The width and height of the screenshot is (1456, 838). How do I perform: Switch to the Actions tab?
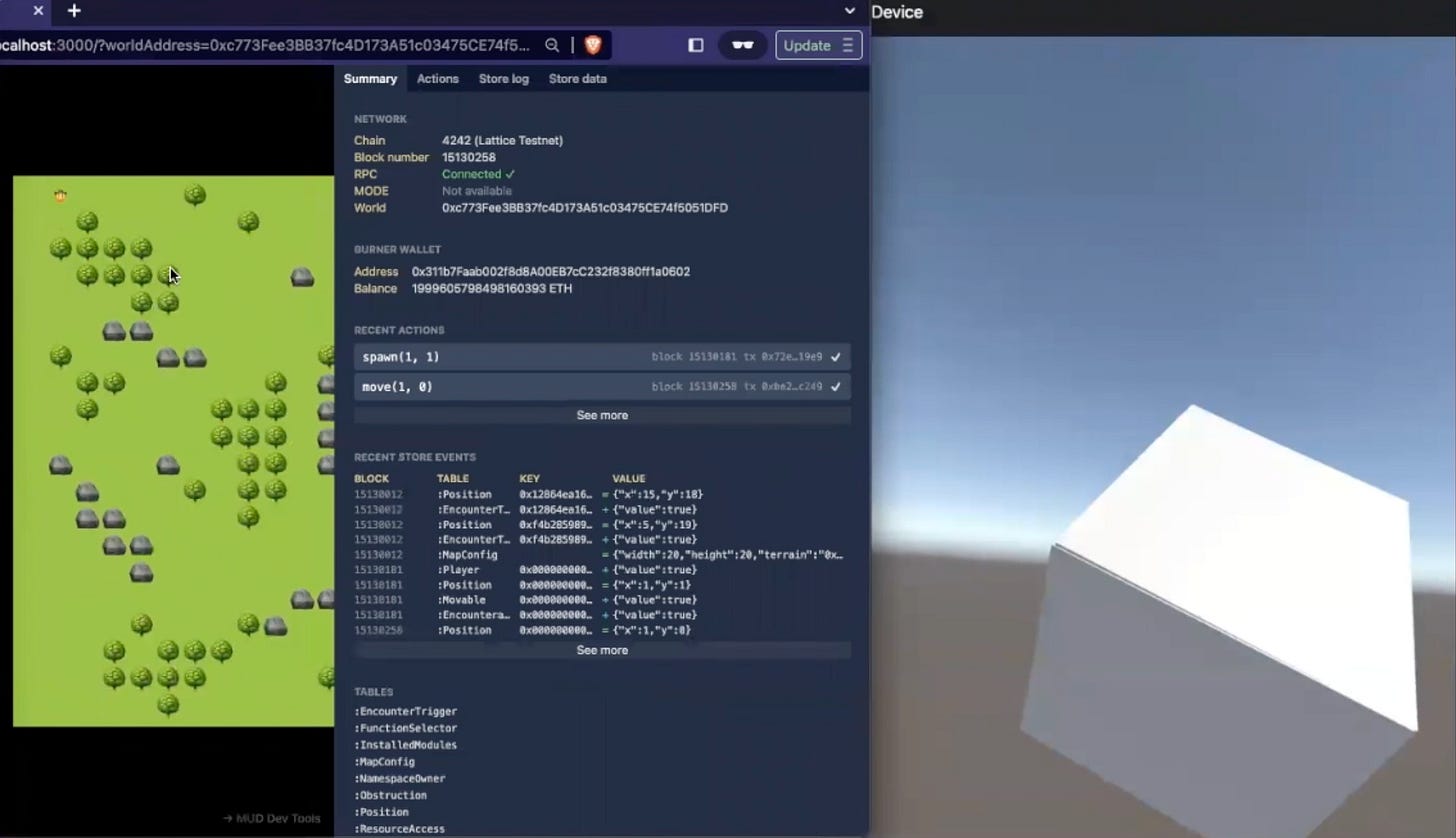437,78
